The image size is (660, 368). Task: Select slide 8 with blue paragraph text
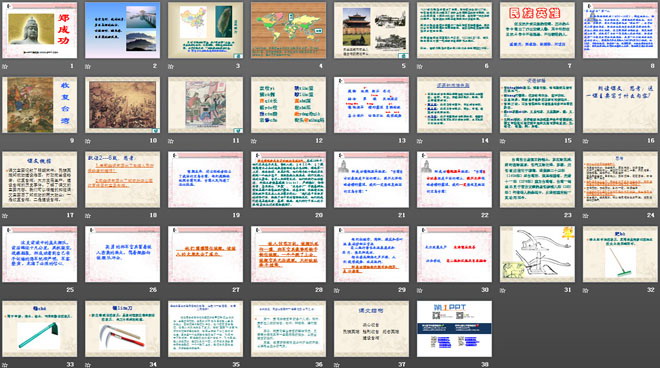tap(620, 30)
